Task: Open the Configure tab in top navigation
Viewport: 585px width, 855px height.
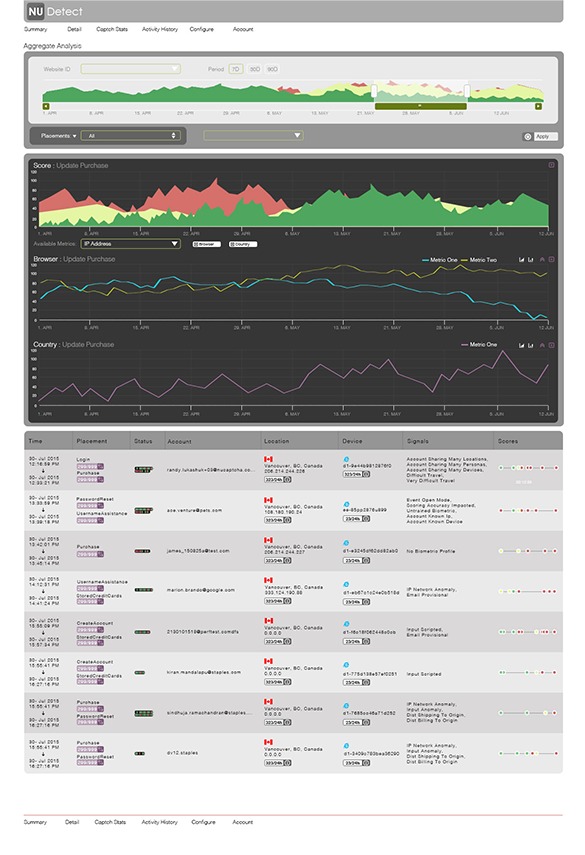Action: click(x=202, y=29)
